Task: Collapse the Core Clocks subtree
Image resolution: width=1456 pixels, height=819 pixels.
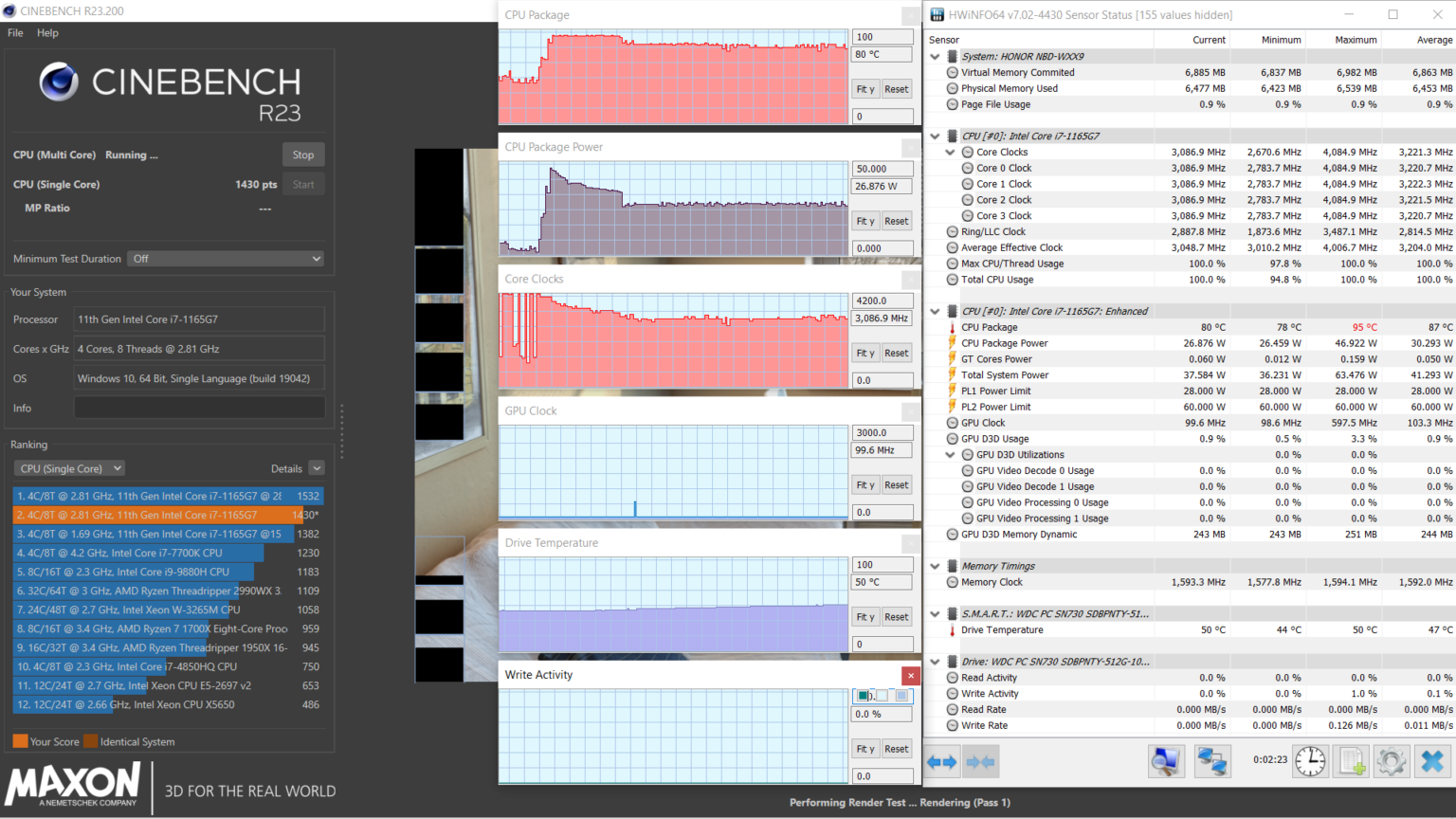Action: [x=950, y=152]
